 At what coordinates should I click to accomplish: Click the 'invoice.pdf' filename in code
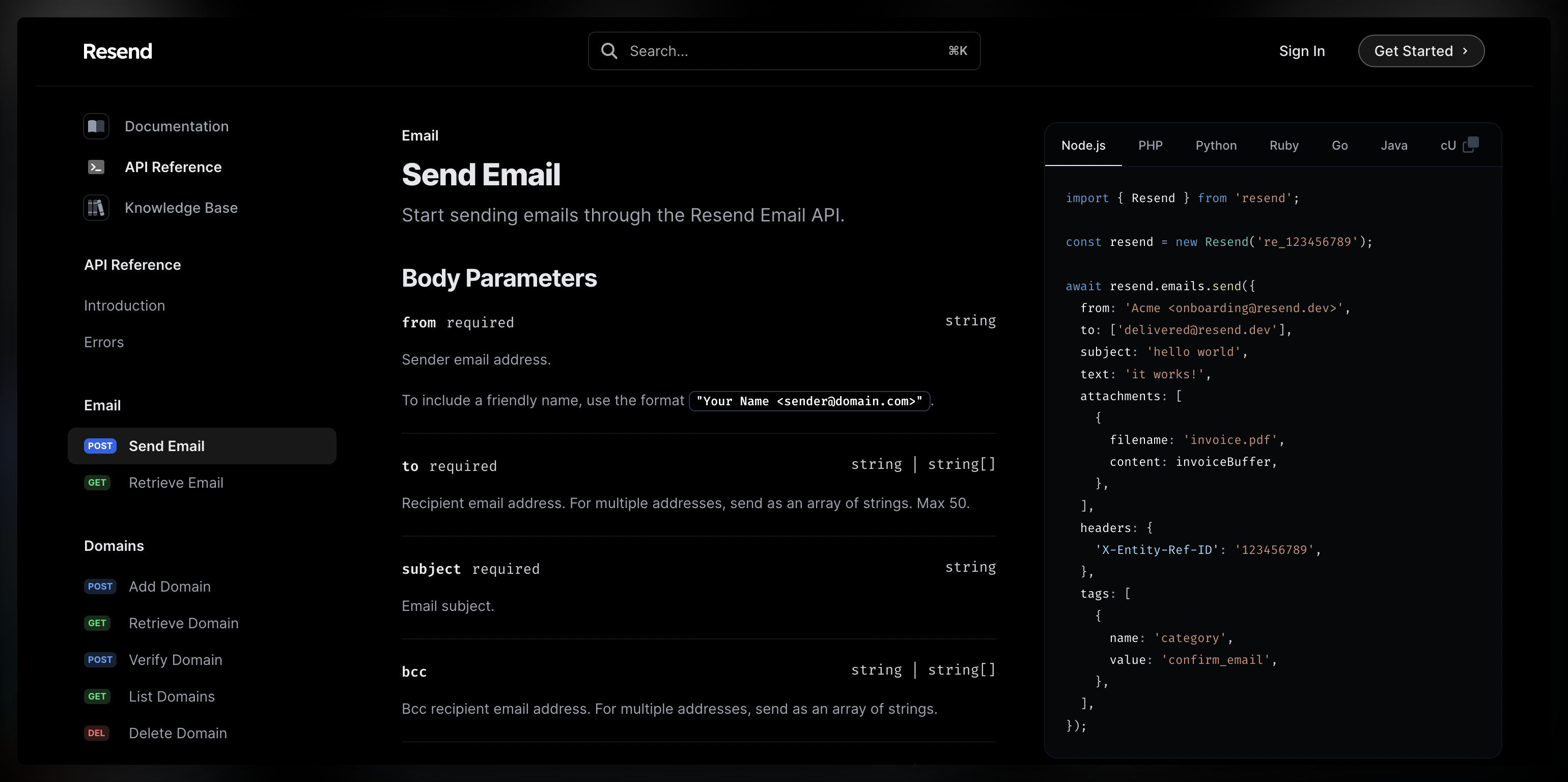pyautogui.click(x=1230, y=440)
